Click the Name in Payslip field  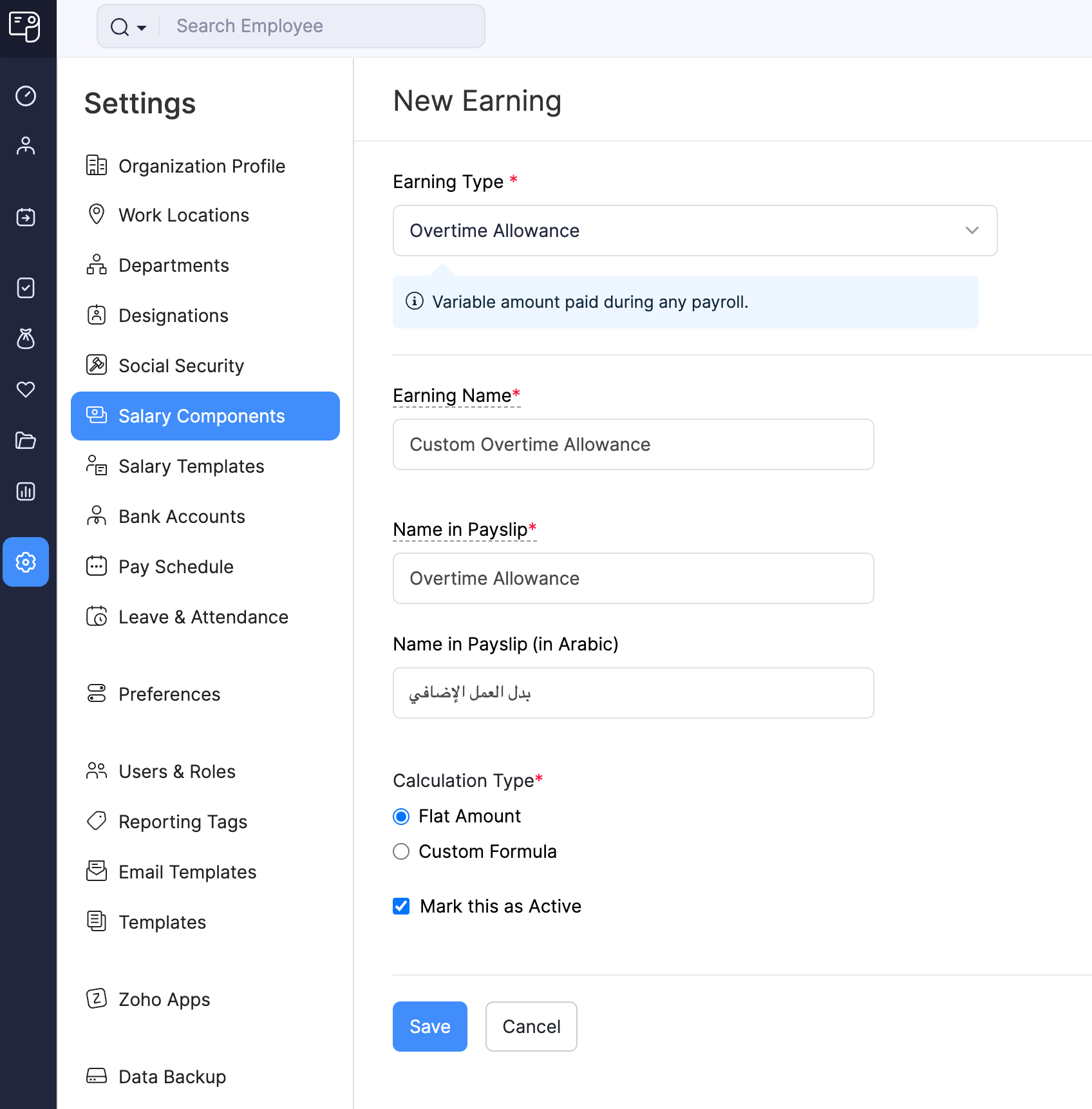point(633,578)
